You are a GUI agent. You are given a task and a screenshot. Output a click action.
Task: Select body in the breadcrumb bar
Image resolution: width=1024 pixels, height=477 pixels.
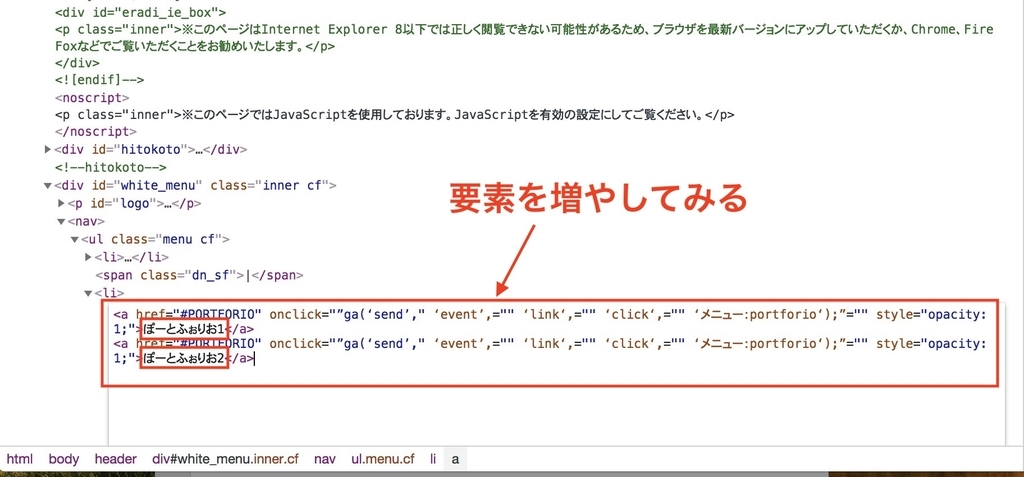coord(63,459)
